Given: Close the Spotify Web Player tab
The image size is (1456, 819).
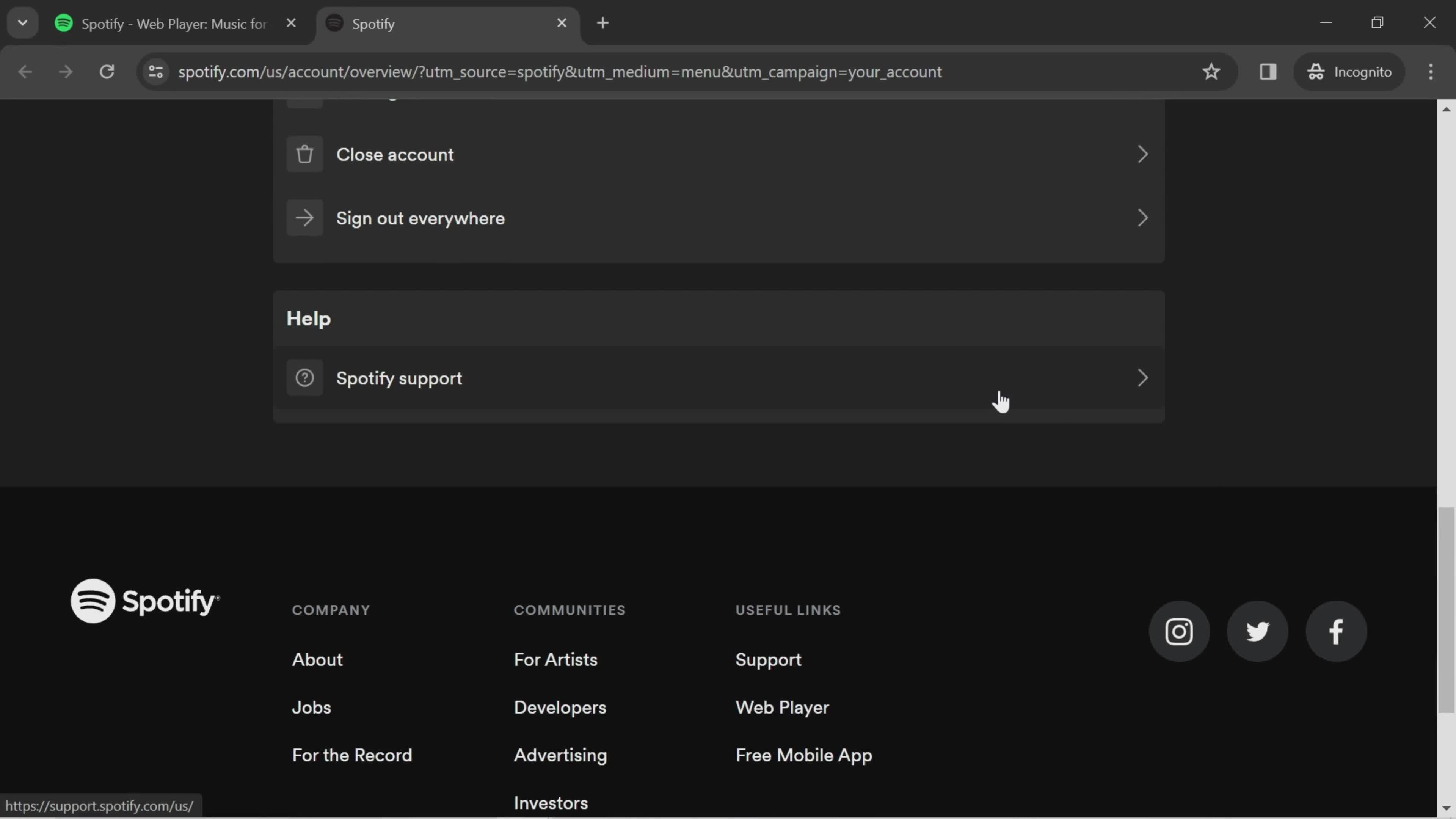Looking at the screenshot, I should click(x=291, y=23).
